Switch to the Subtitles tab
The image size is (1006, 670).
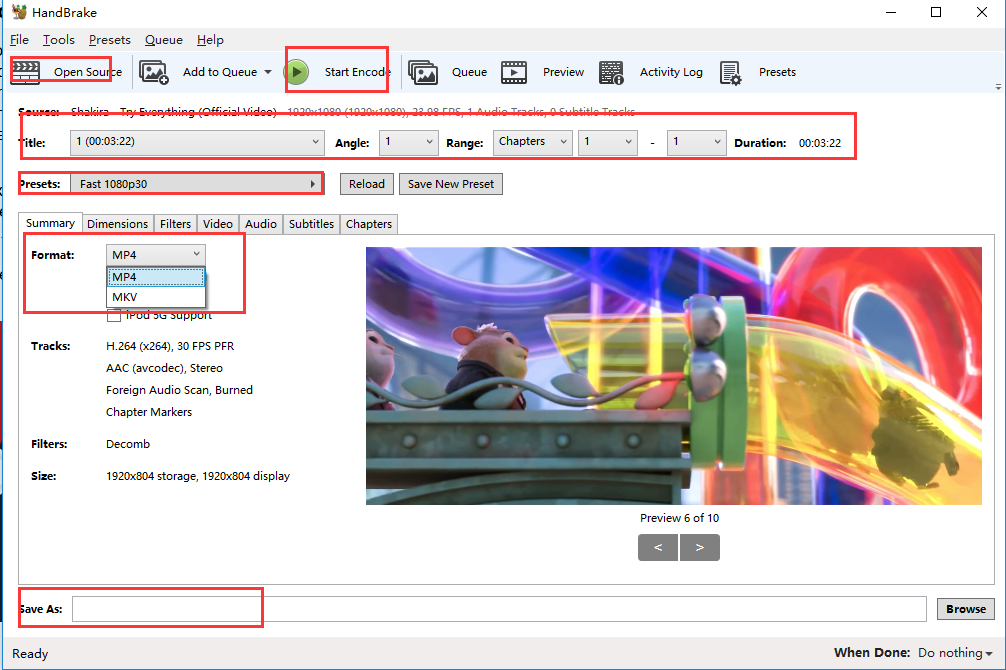click(x=310, y=223)
